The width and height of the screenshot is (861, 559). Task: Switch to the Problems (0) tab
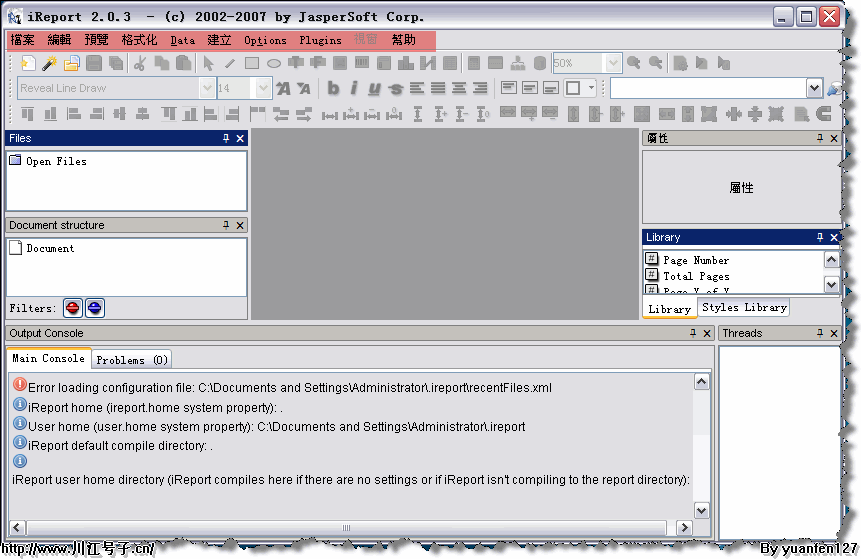click(x=132, y=360)
